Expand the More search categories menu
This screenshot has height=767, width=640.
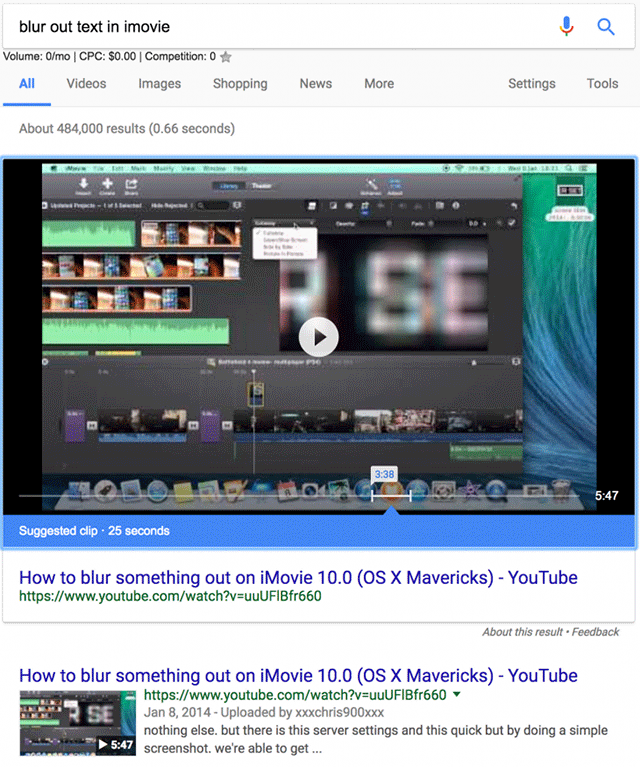[379, 84]
